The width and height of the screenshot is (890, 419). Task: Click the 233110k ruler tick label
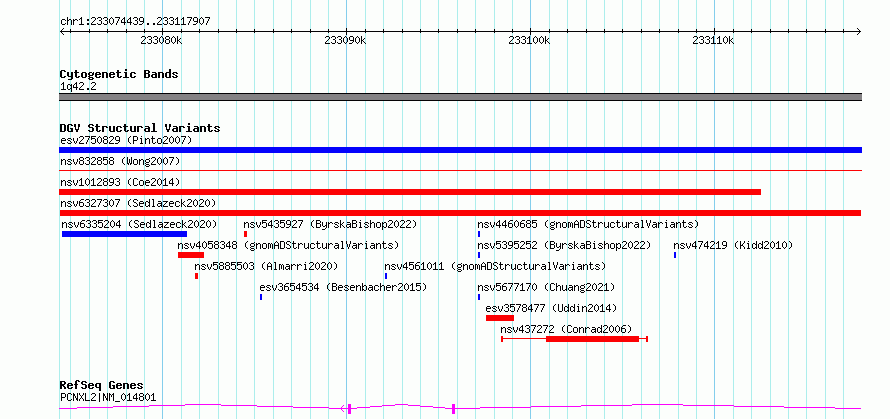pos(713,40)
